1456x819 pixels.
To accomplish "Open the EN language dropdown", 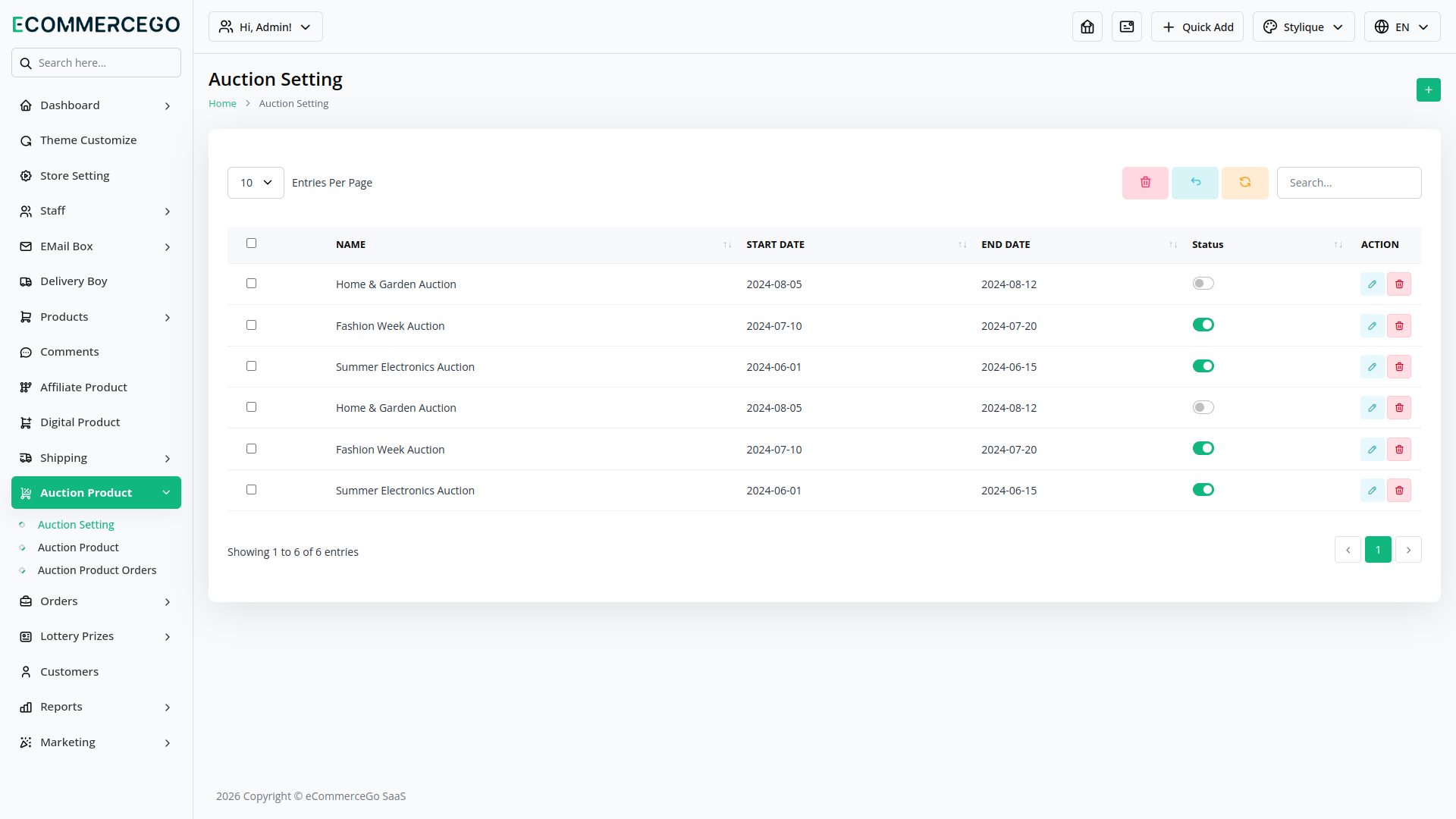I will tap(1401, 27).
